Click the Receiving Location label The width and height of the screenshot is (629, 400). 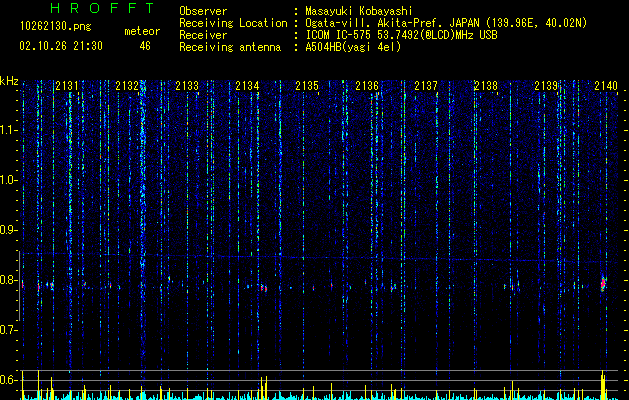click(x=233, y=23)
